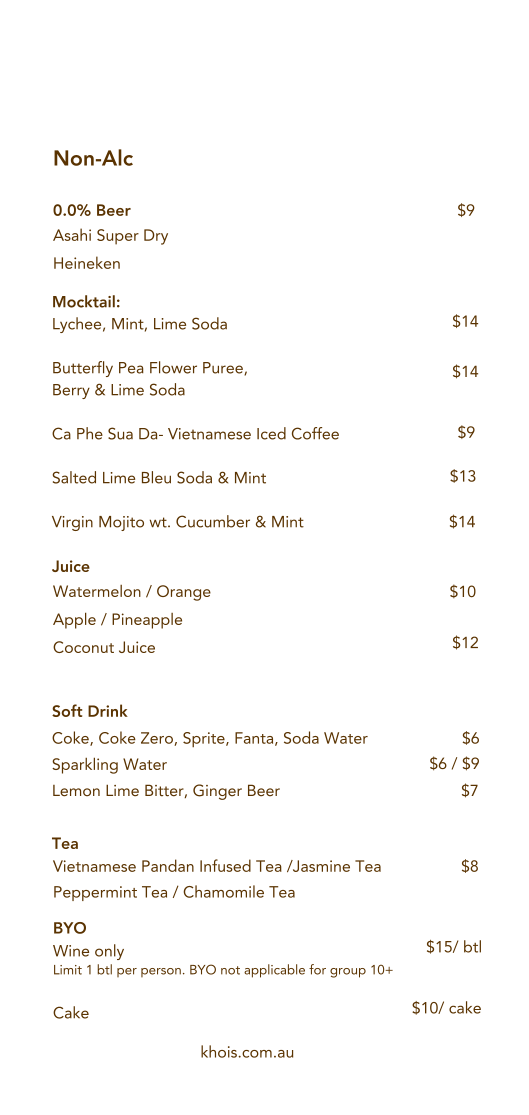Click the khois.com.au website link
This screenshot has height=1115, width=529.
click(x=247, y=1052)
